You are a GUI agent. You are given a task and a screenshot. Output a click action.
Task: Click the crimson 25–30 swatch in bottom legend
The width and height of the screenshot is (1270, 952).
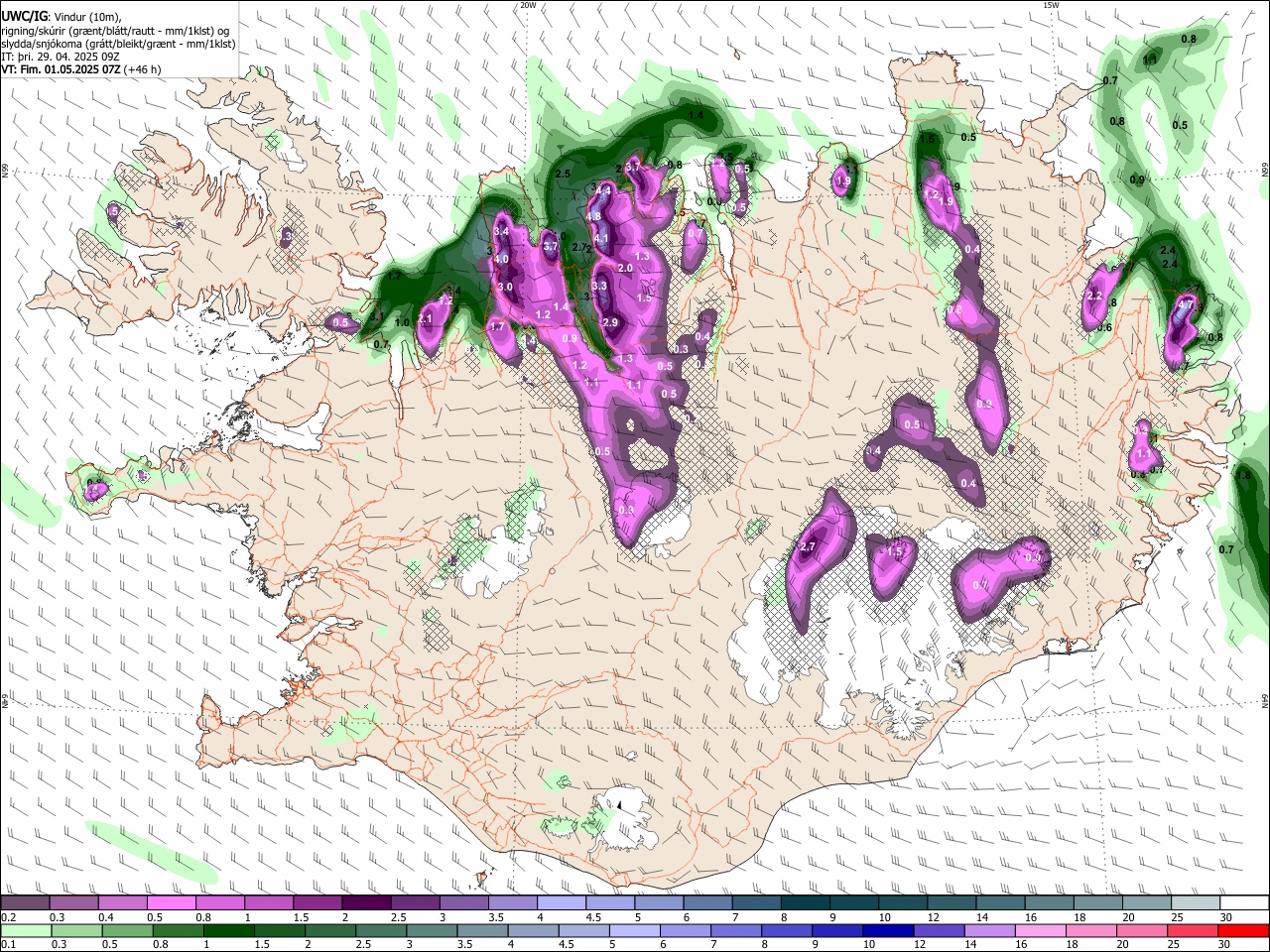point(1192,930)
